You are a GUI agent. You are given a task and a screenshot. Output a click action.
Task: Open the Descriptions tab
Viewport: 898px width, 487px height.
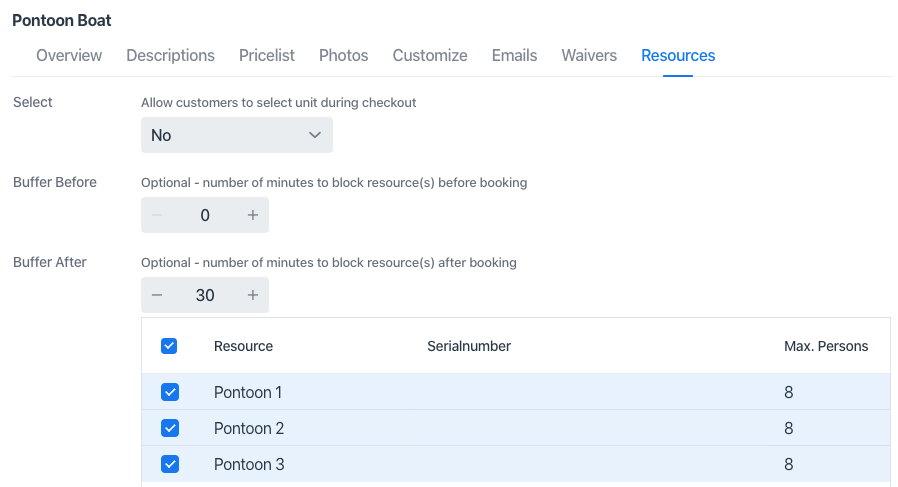170,56
